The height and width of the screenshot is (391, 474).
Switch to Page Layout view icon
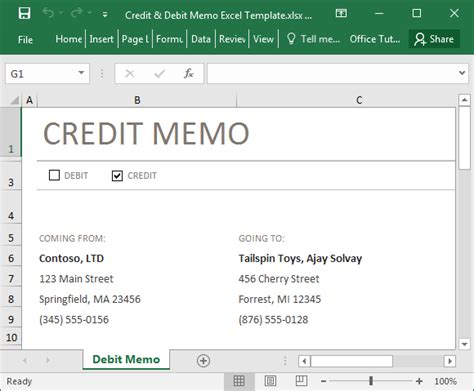270,381
